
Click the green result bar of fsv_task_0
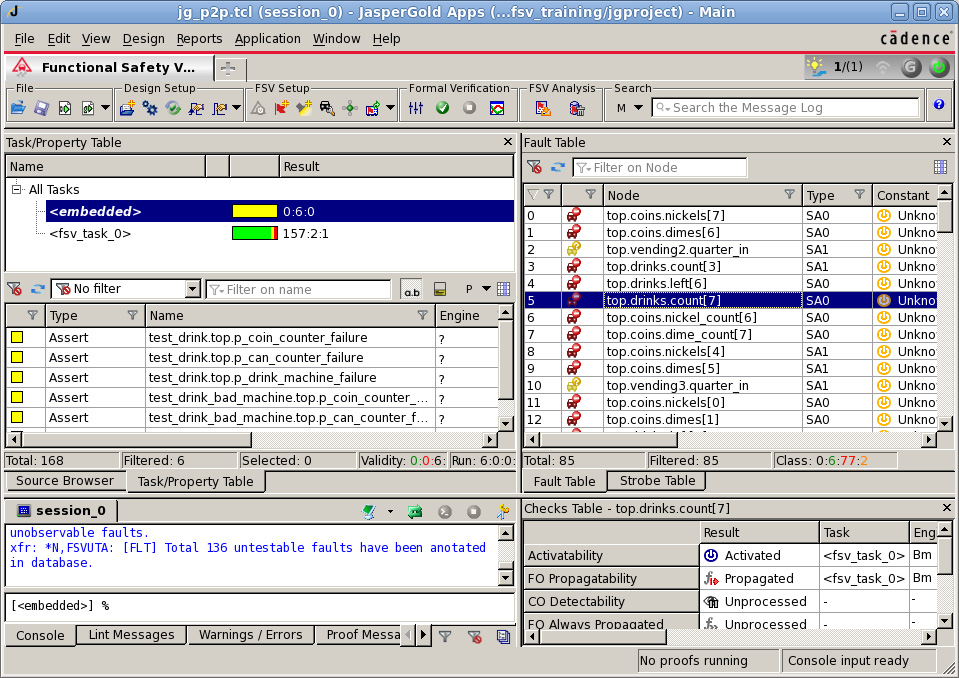tap(254, 234)
